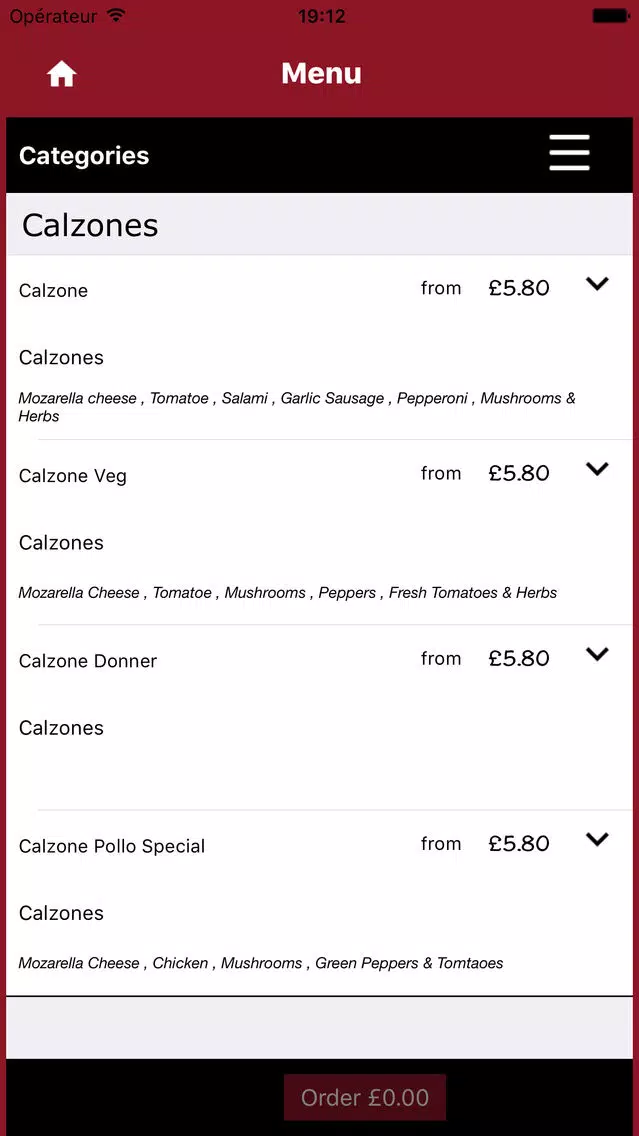The image size is (639, 1136).
Task: Select the Calzone Veg item name
Action: (72, 476)
